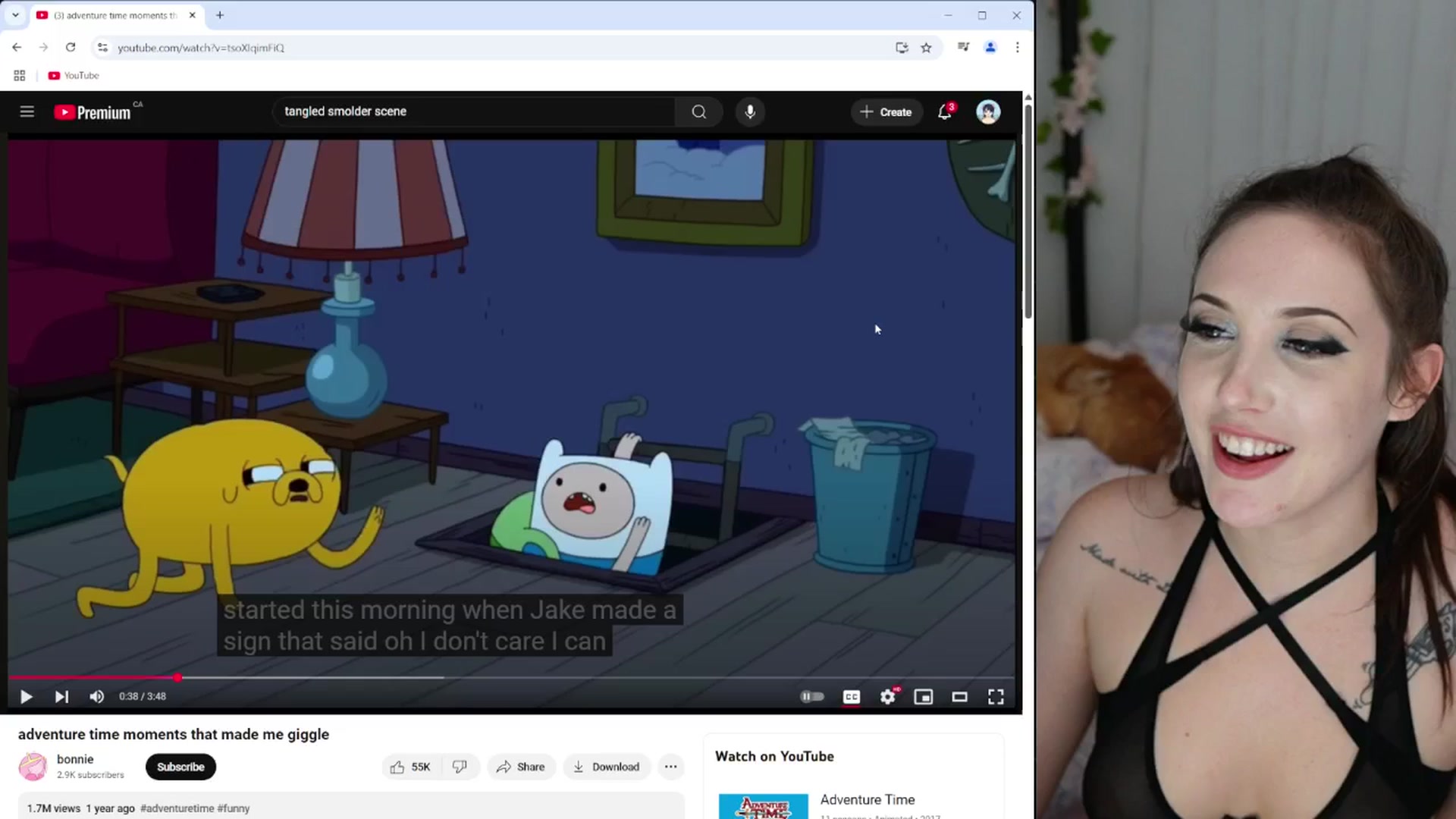Share the video
1456x819 pixels.
click(521, 767)
